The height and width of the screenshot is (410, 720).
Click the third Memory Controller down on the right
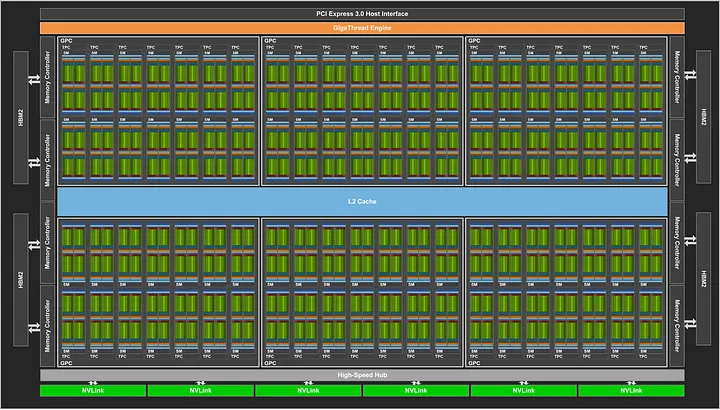(677, 243)
